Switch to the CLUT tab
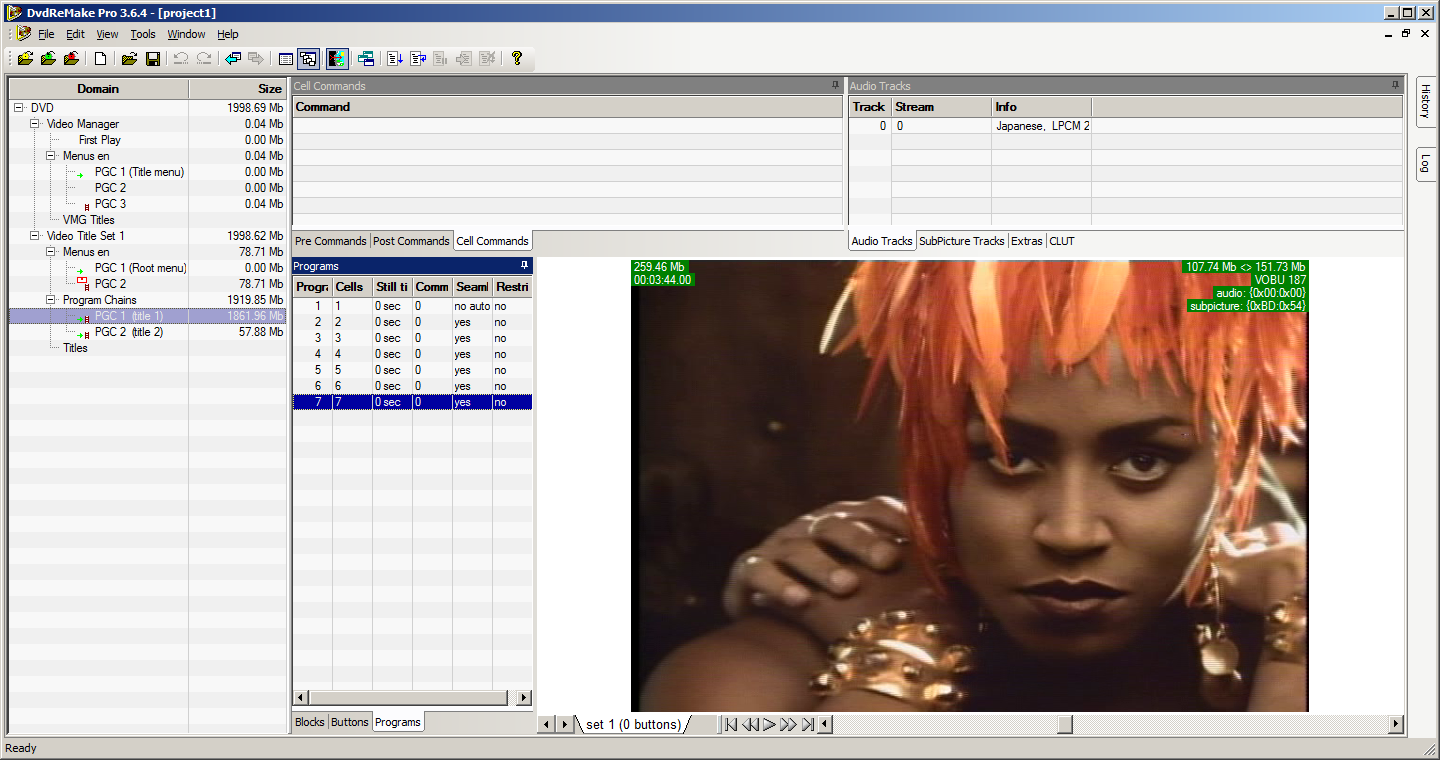Image resolution: width=1440 pixels, height=760 pixels. pyautogui.click(x=1062, y=241)
